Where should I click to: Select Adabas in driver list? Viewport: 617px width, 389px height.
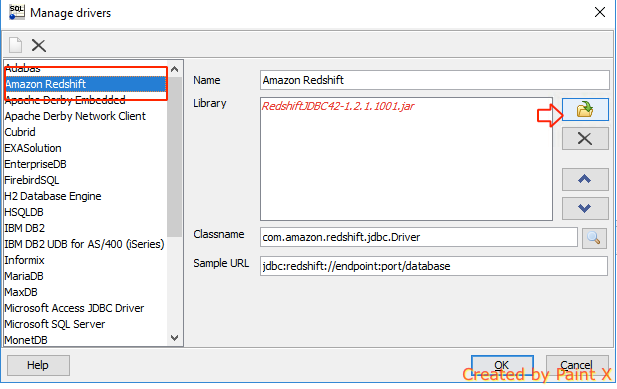pyautogui.click(x=85, y=68)
